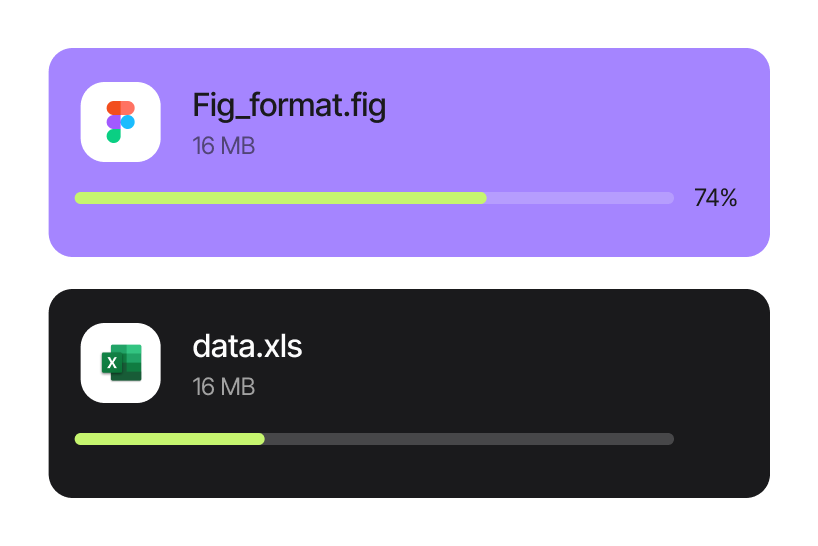This screenshot has height=546, width=818.
Task: Click the gray unfilled part of data.xls progress bar
Action: 470,439
